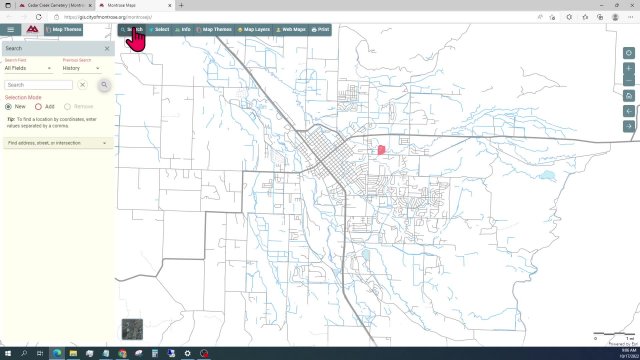Run search with the magnifier button
The width and height of the screenshot is (640, 360).
click(104, 85)
